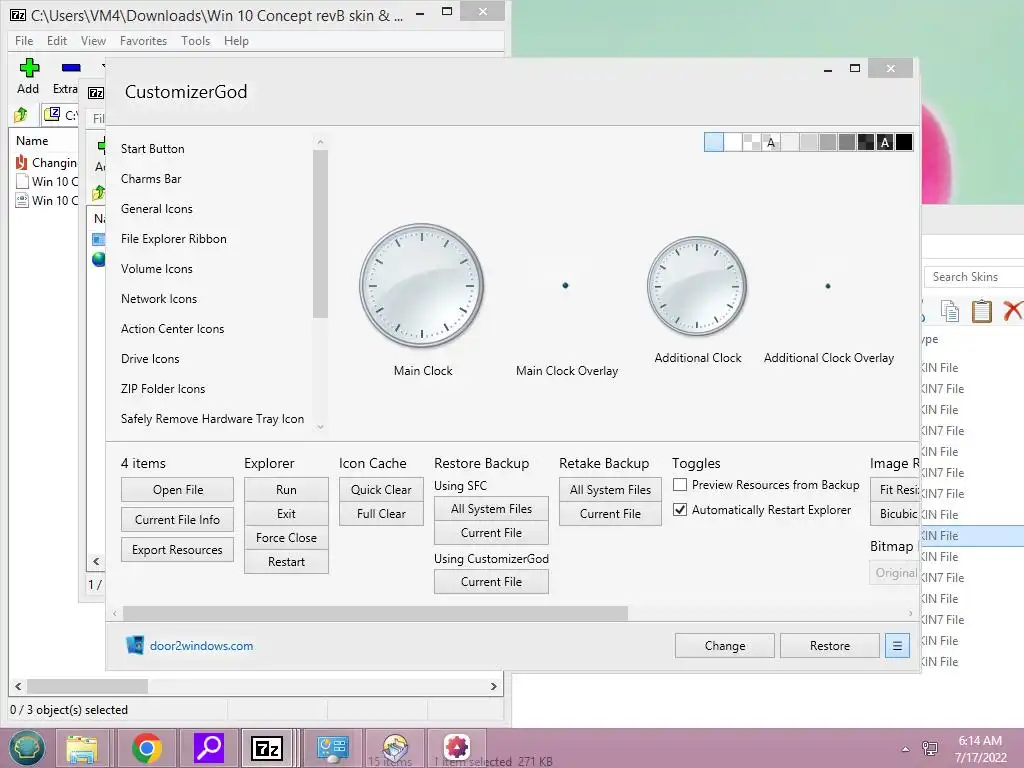Viewport: 1024px width, 768px height.
Task: Enable Preview Resources from Backup checkbox
Action: (x=680, y=485)
